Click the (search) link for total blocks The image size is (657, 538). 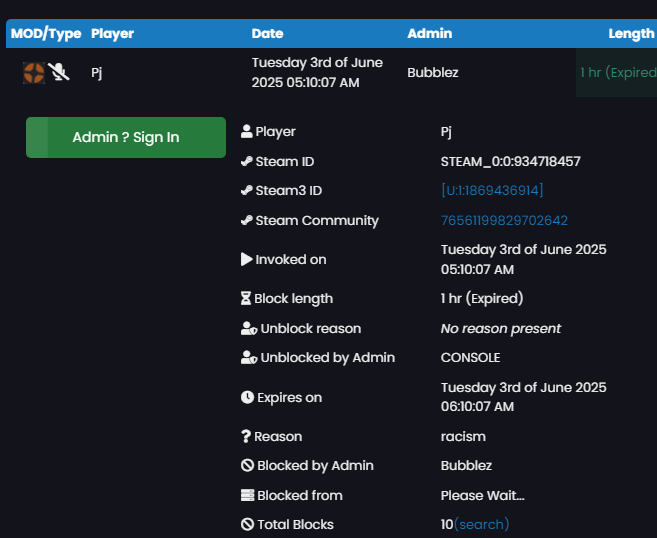coord(481,524)
